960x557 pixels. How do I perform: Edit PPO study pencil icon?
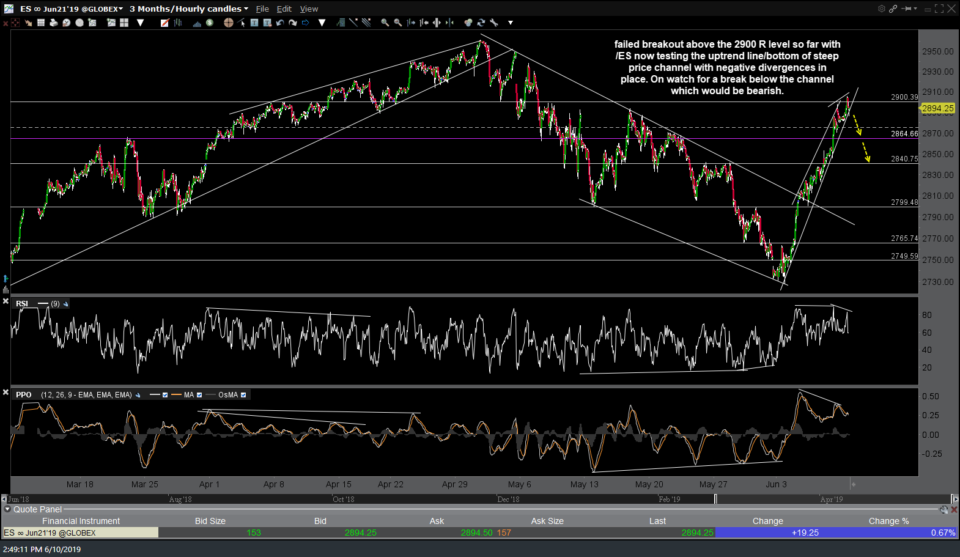[x=138, y=395]
